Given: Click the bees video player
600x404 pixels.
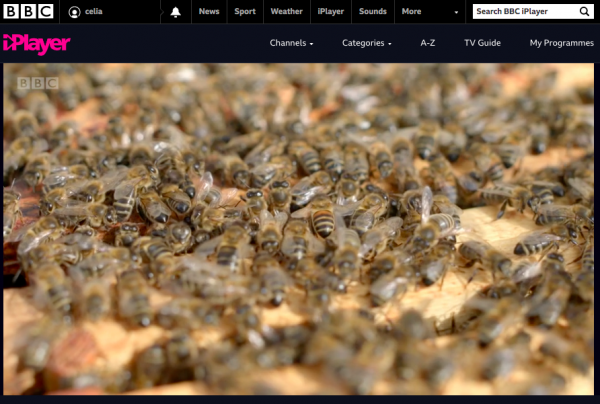Looking at the screenshot, I should coord(298,229).
